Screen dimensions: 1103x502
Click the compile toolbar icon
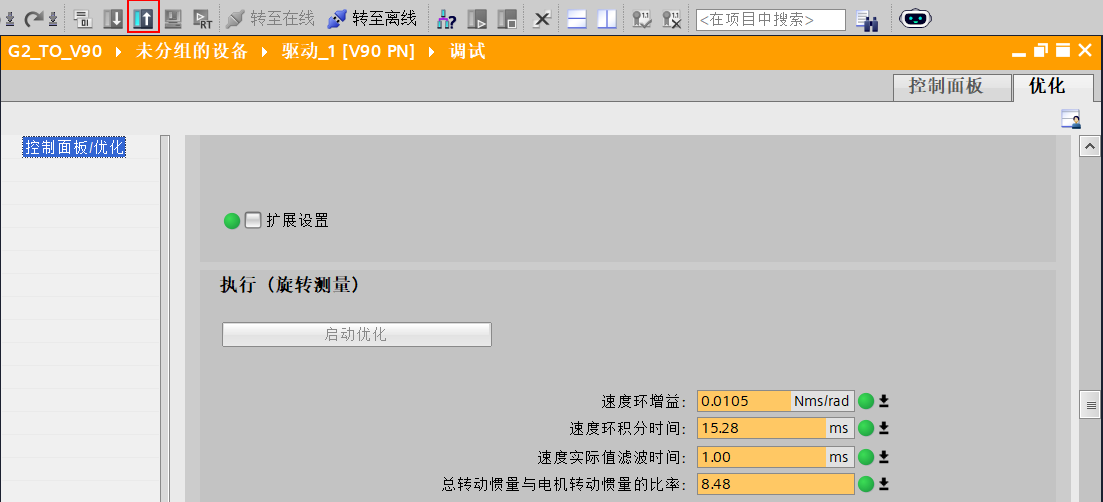(82, 19)
